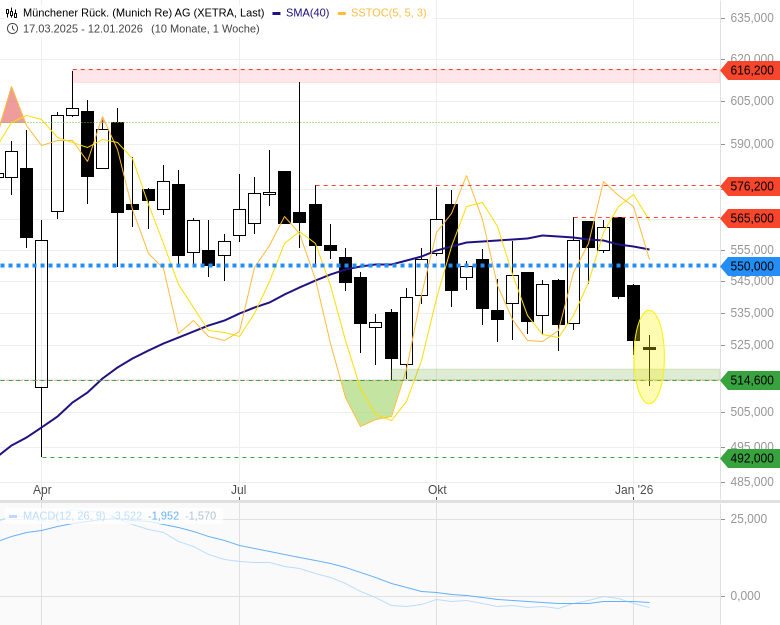Click the green 492,000 price tag
This screenshot has width=780, height=625.
click(751, 458)
